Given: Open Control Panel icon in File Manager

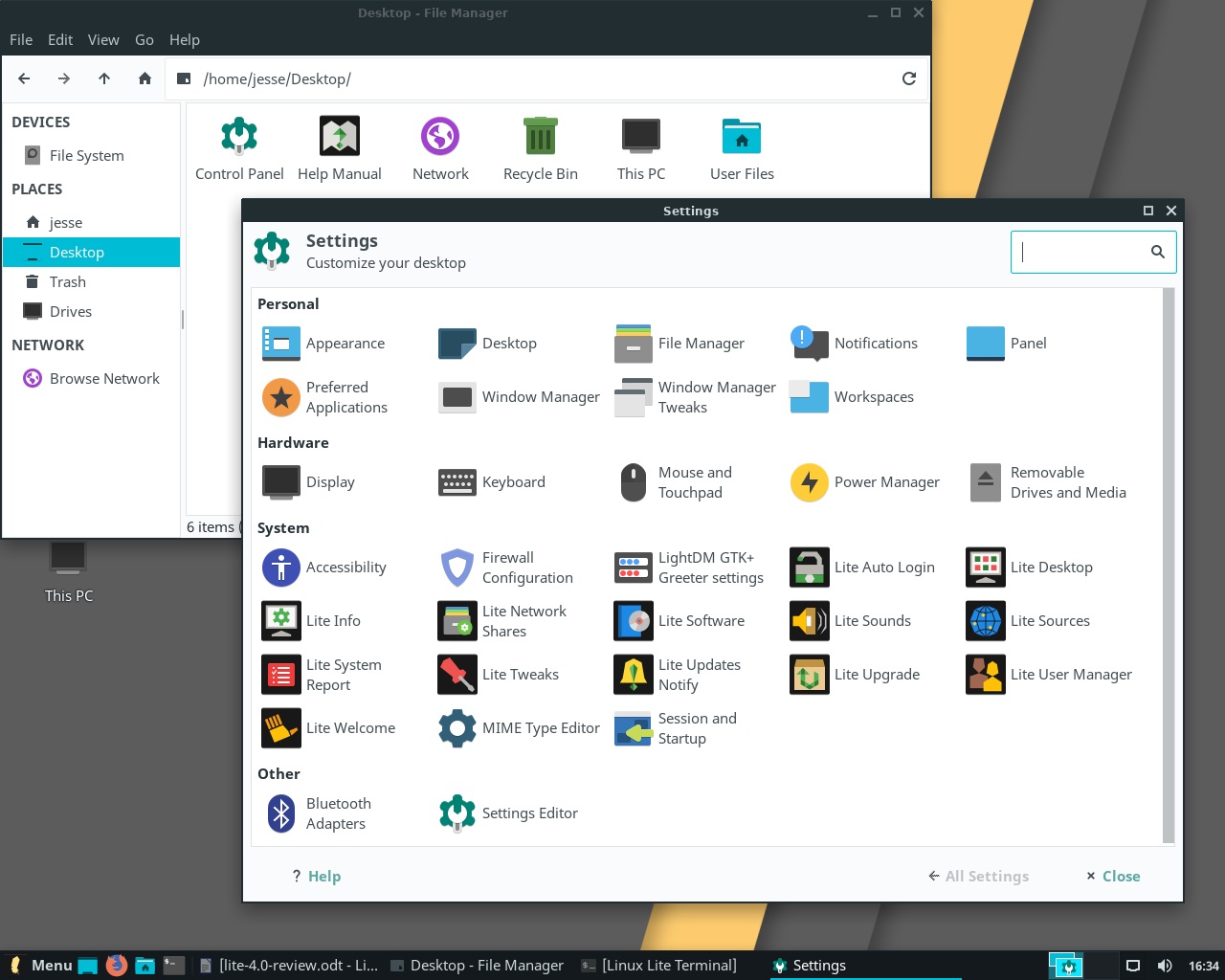Looking at the screenshot, I should tap(239, 136).
